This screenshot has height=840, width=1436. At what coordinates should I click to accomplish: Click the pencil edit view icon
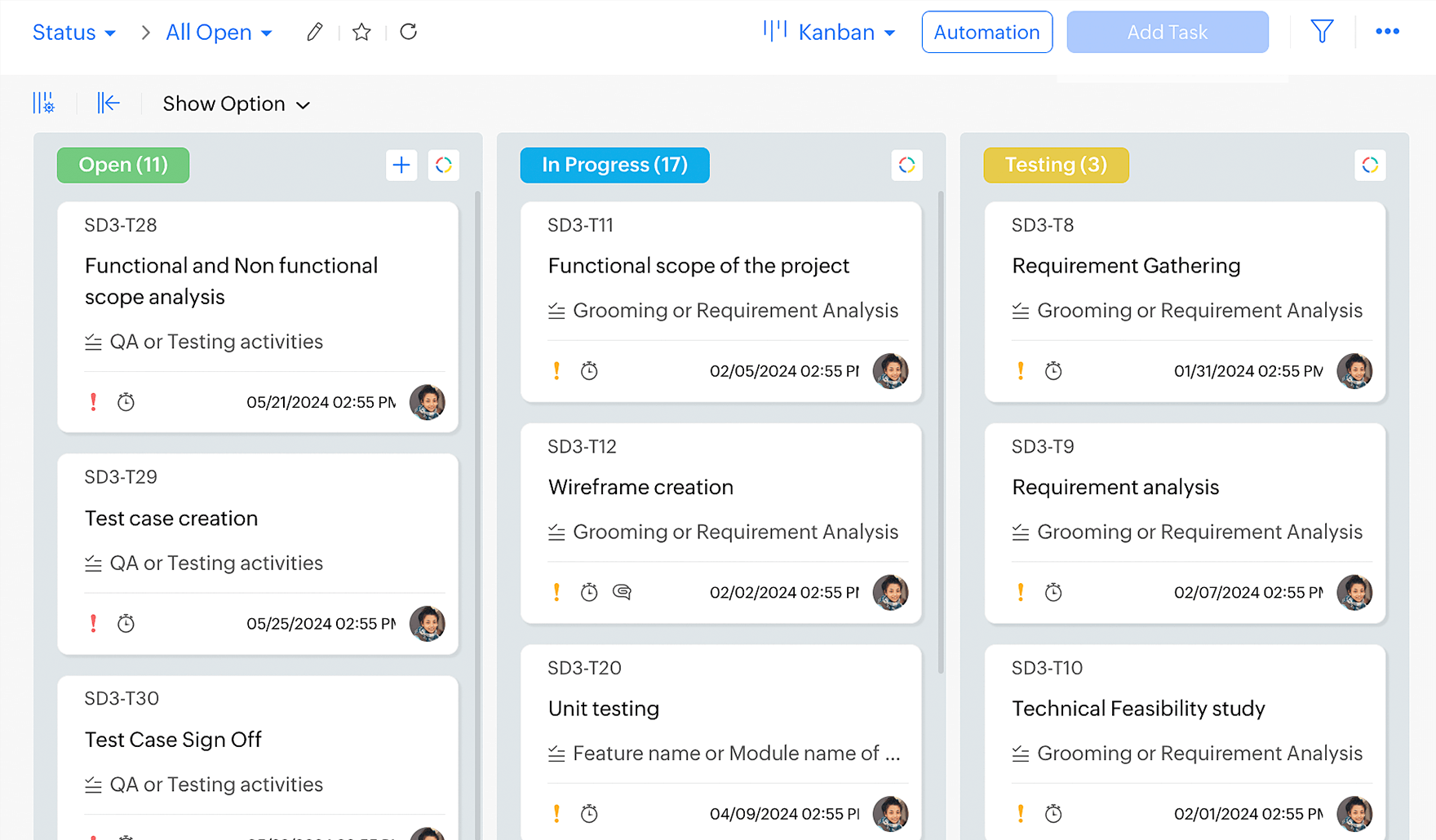[x=314, y=33]
